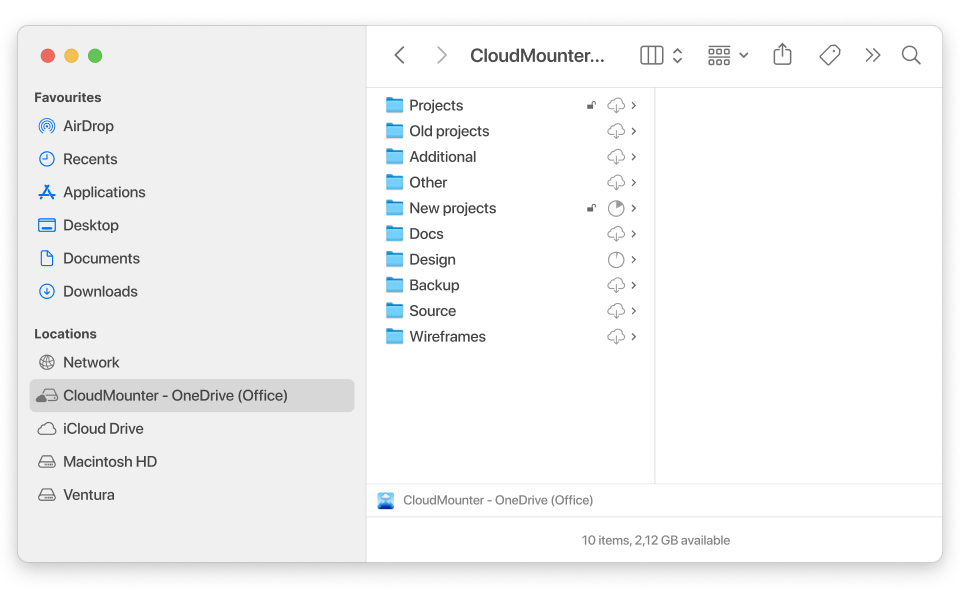Maximize the window with green button
The height and width of the screenshot is (596, 959).
point(95,56)
